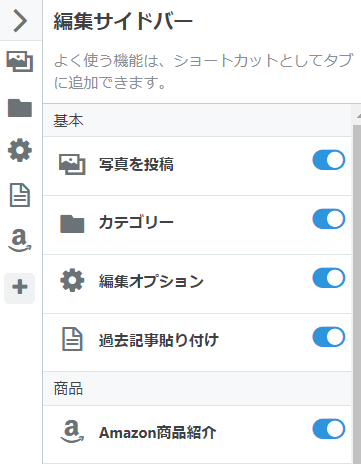
Task: Open the photo upload tab in left strip
Action: coord(20,61)
